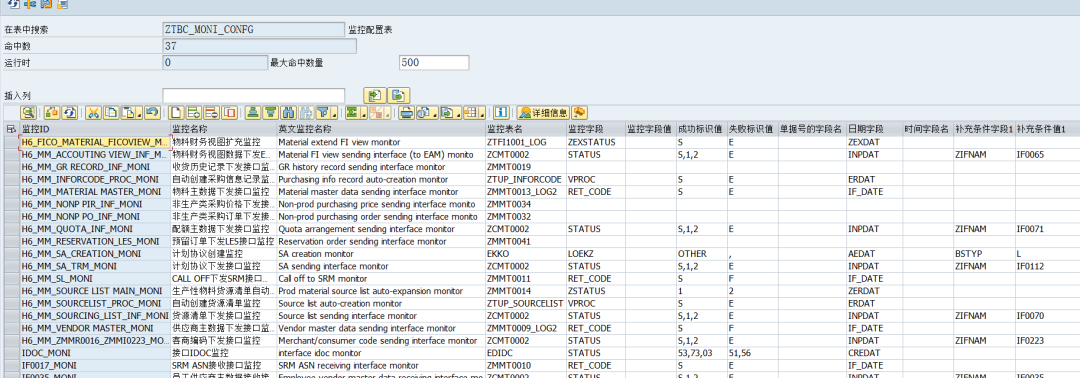Viewport: 1080px width, 378px height.
Task: Click the 监控表名 column header
Action: point(526,129)
